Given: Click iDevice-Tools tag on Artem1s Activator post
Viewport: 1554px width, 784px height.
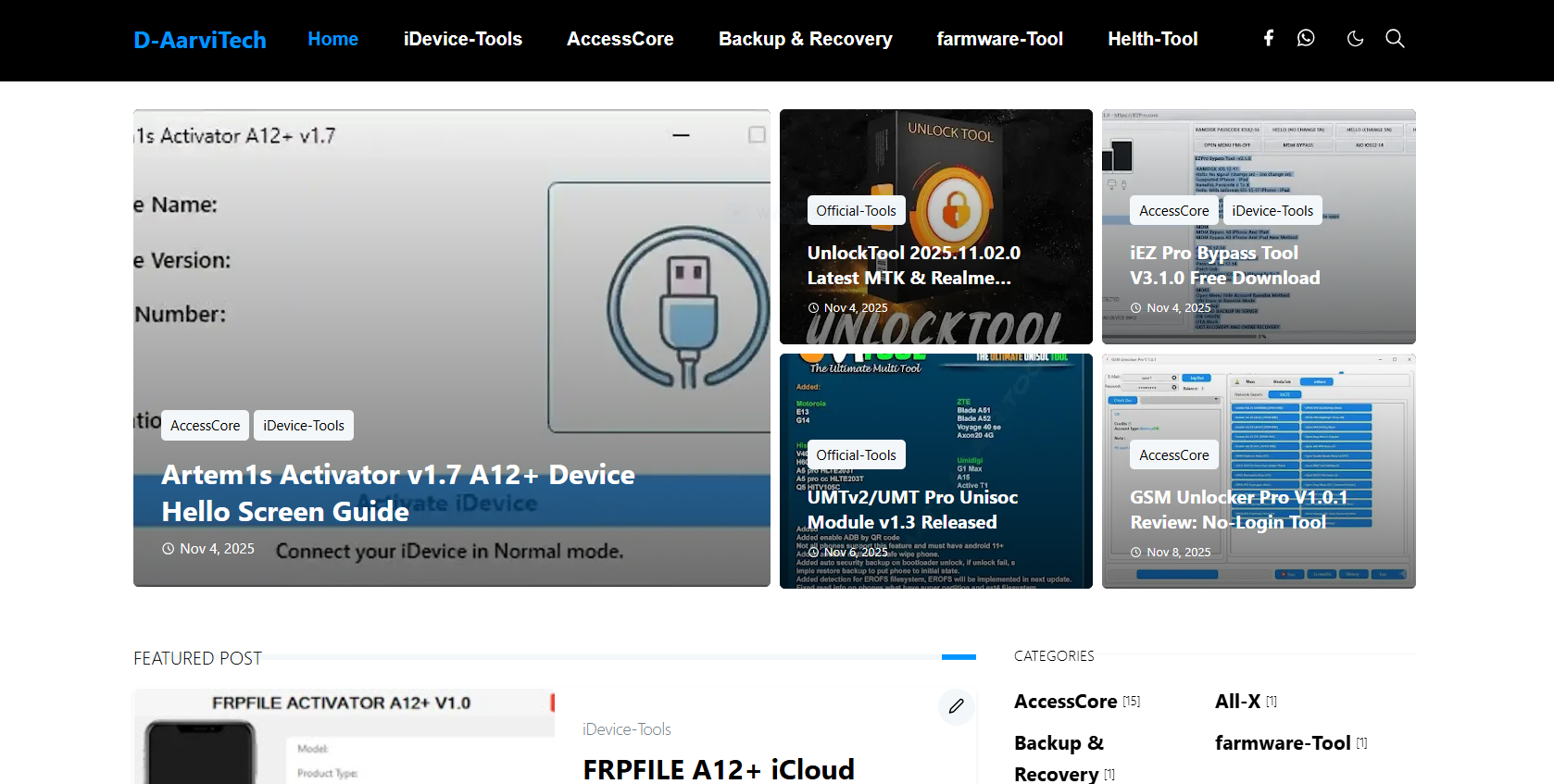Looking at the screenshot, I should 304,425.
